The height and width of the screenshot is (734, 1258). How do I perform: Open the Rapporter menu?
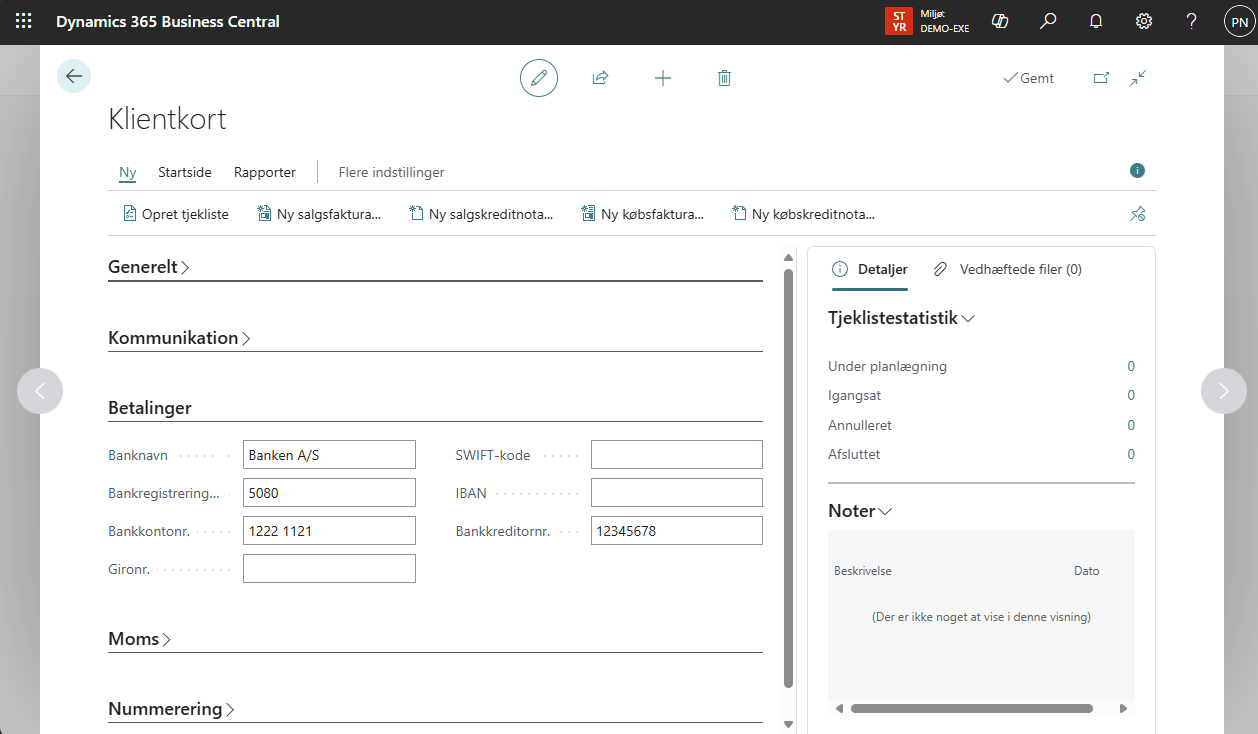(x=265, y=172)
